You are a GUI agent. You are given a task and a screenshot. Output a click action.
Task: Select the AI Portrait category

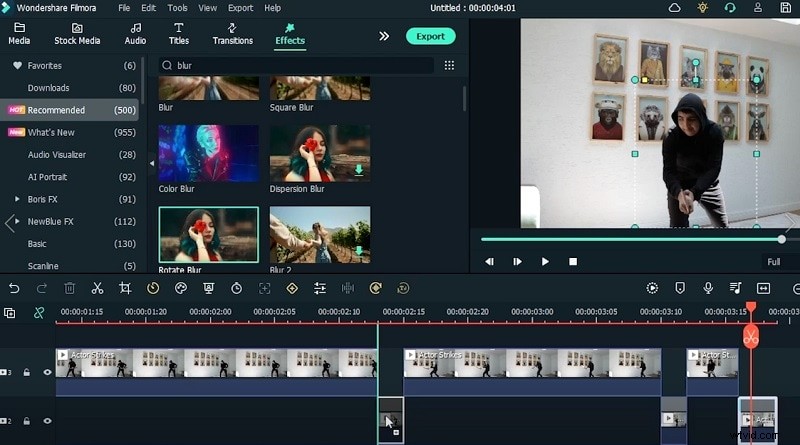[x=70, y=177]
